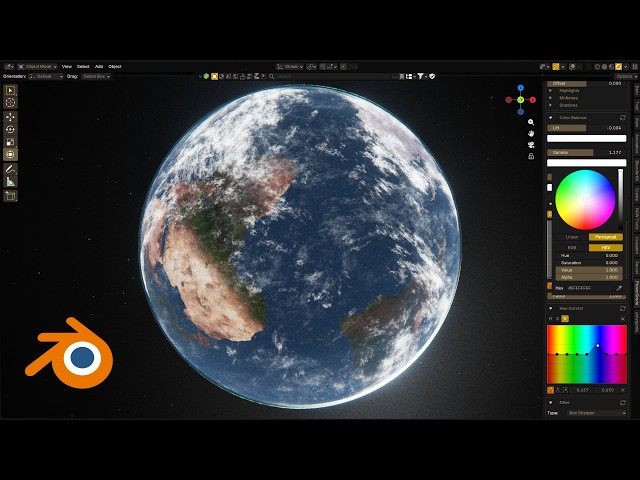Expand the Midtones section
Viewport: 640px width, 480px height.
click(x=551, y=98)
